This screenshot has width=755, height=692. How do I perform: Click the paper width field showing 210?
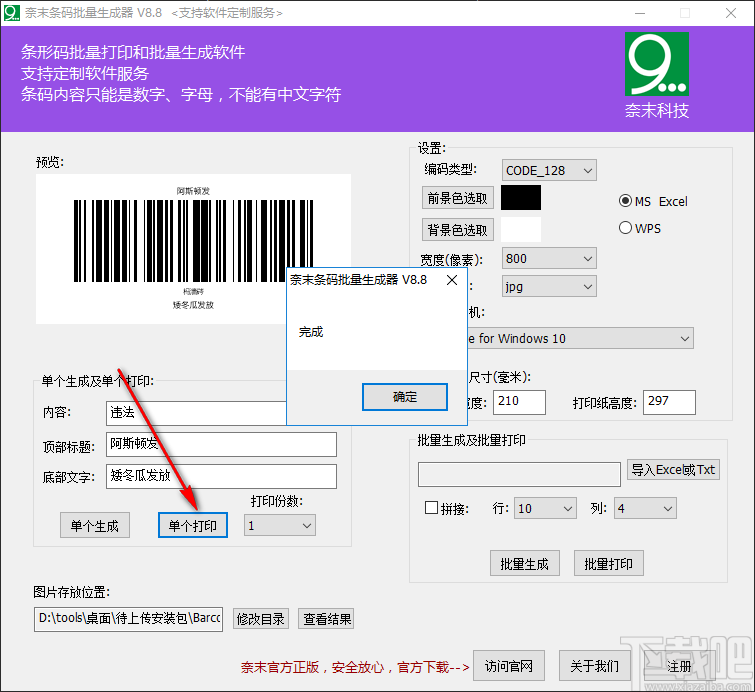pyautogui.click(x=519, y=402)
